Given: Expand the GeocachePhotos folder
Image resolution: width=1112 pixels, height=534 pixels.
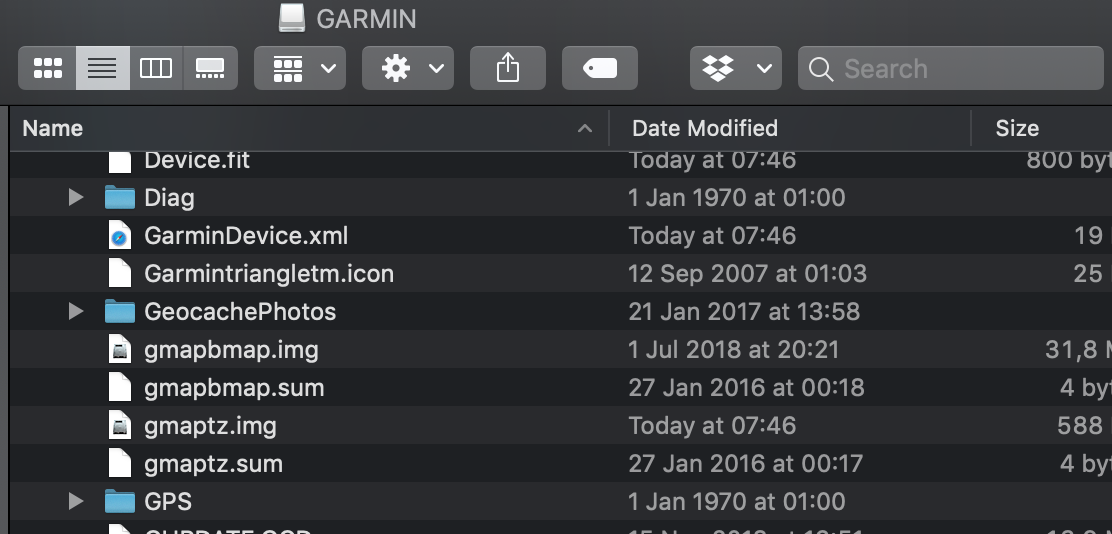Looking at the screenshot, I should [x=76, y=311].
